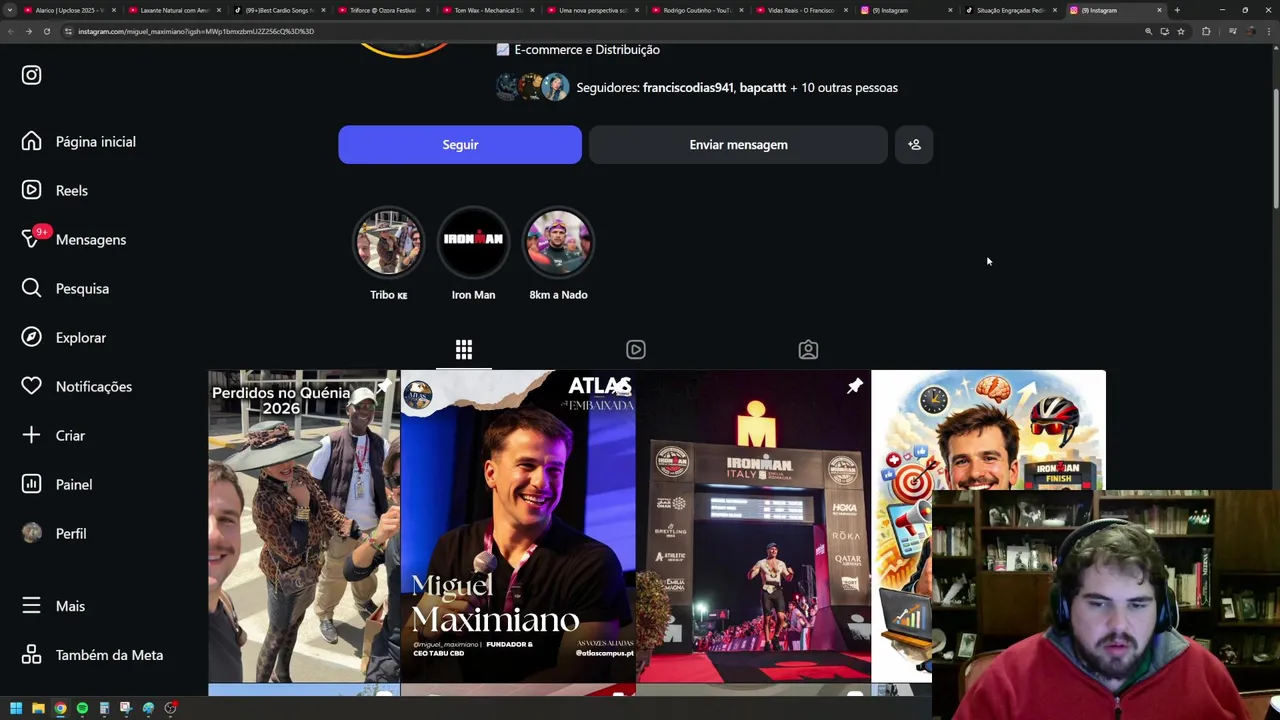The width and height of the screenshot is (1280, 720).
Task: Open the Mais hamburger menu icon
Action: [x=31, y=606]
